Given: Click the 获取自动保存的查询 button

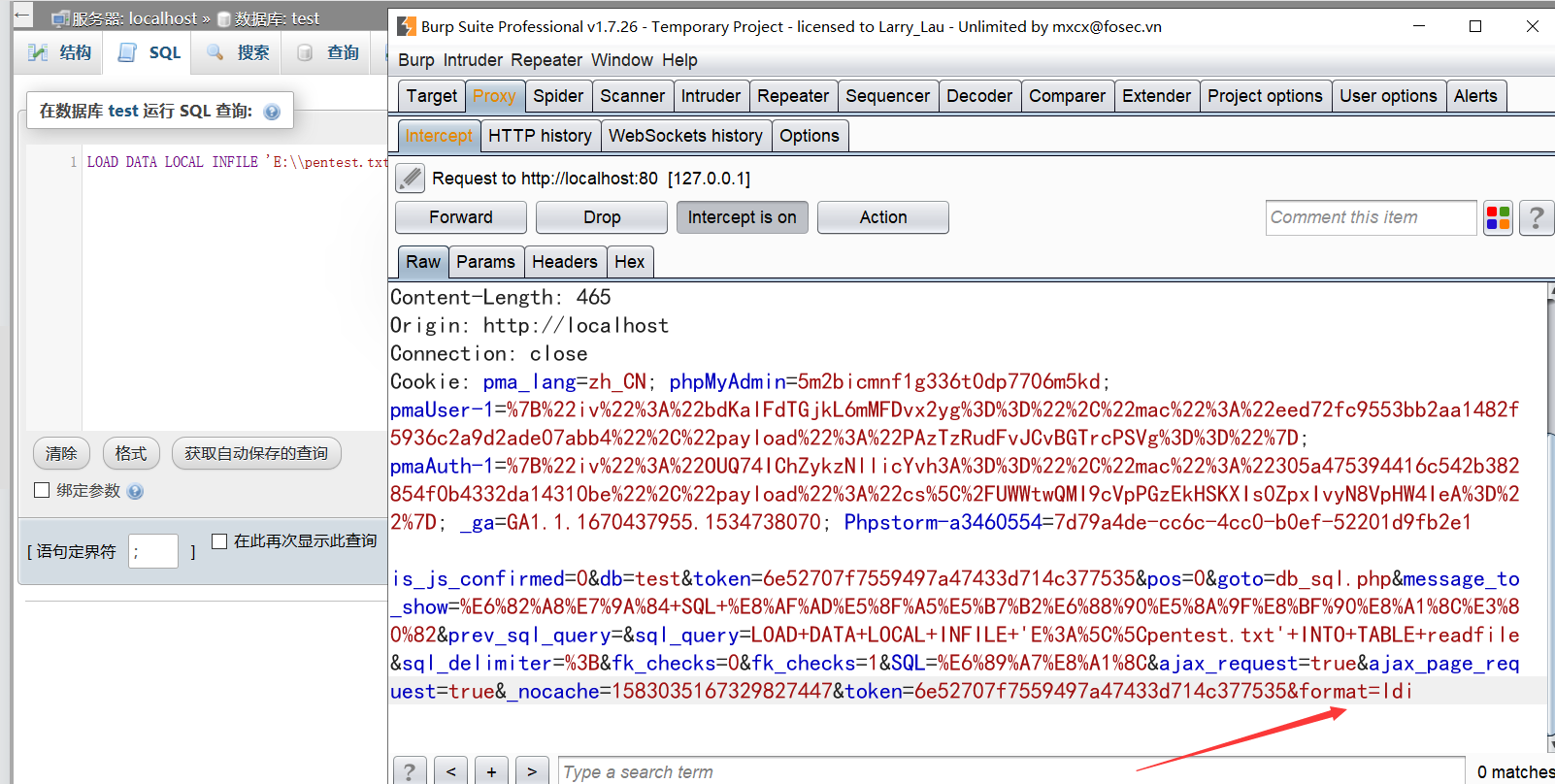Looking at the screenshot, I should [x=256, y=453].
